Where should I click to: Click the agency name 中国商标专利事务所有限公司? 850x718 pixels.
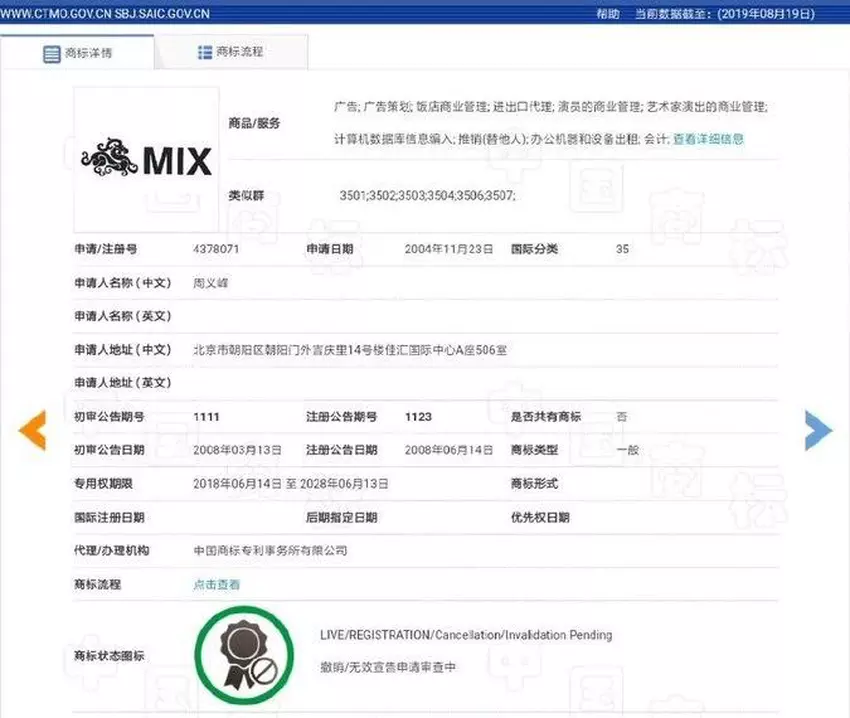click(x=270, y=551)
